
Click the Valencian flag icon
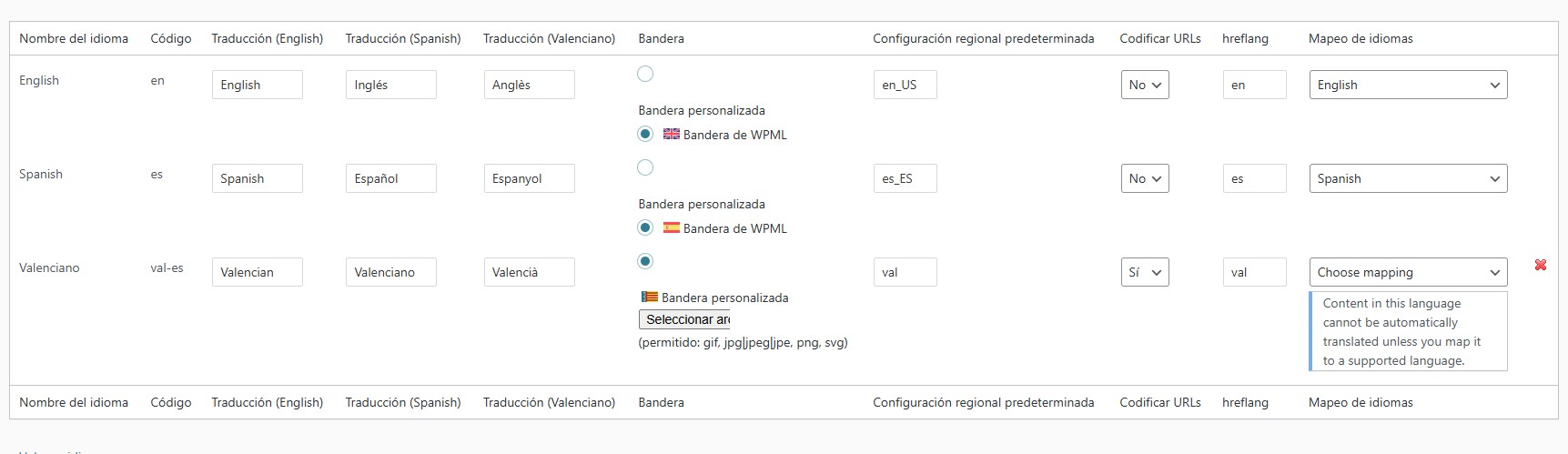pyautogui.click(x=650, y=297)
